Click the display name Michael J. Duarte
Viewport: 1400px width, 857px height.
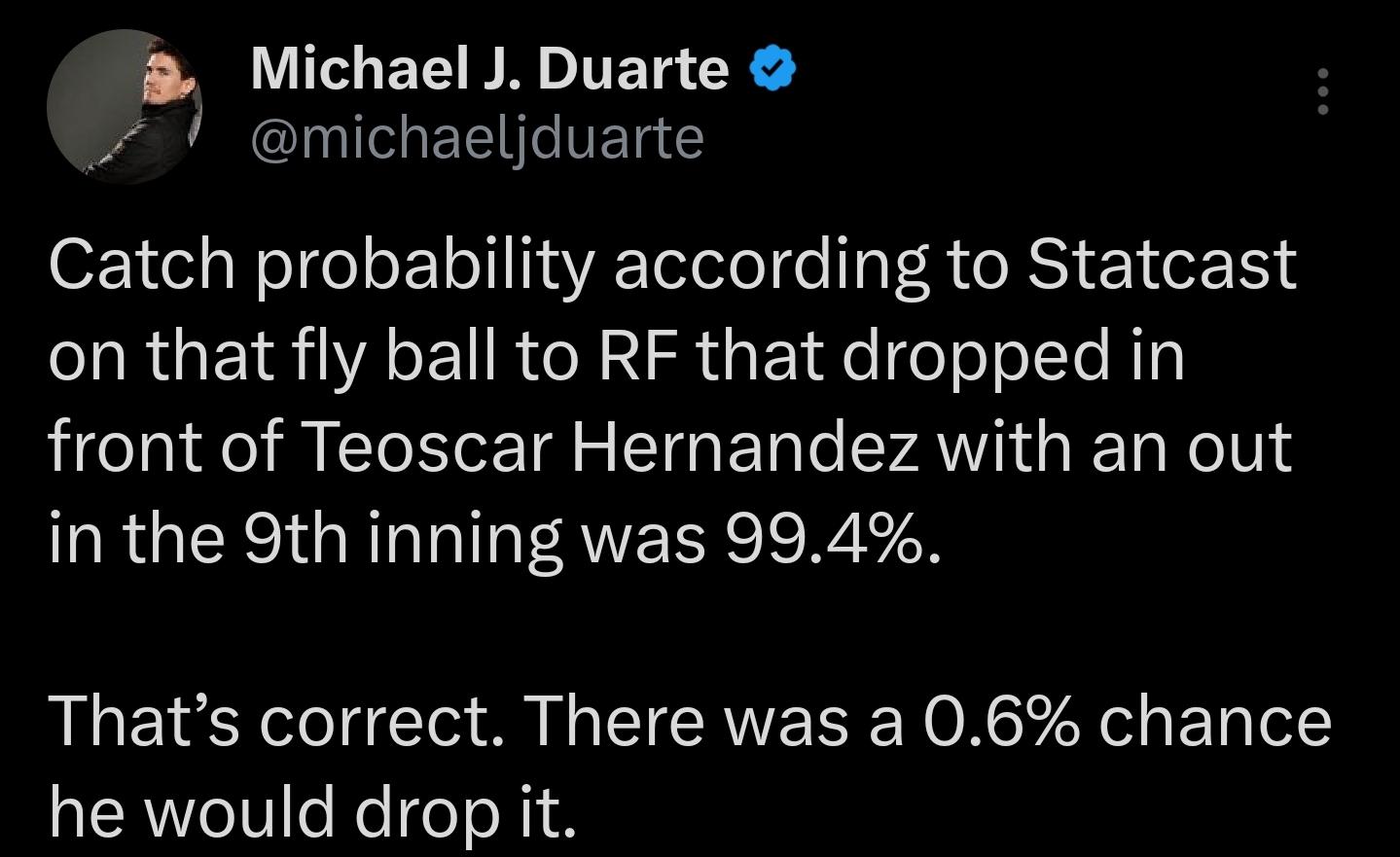click(488, 70)
